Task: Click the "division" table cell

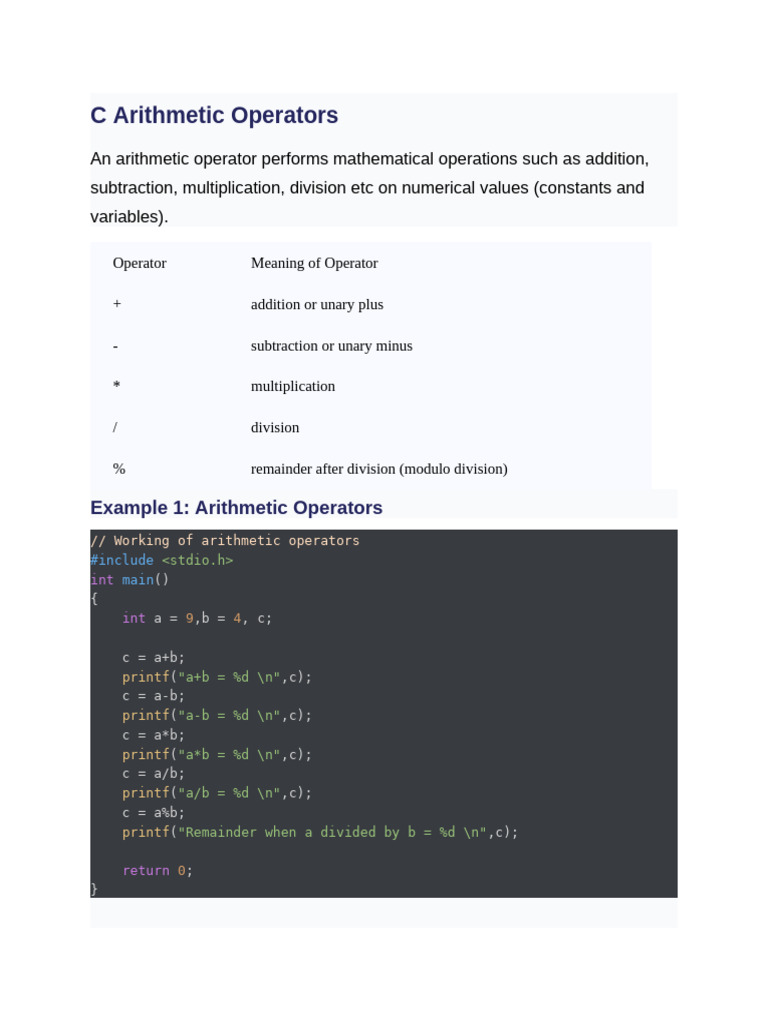Action: [x=275, y=427]
